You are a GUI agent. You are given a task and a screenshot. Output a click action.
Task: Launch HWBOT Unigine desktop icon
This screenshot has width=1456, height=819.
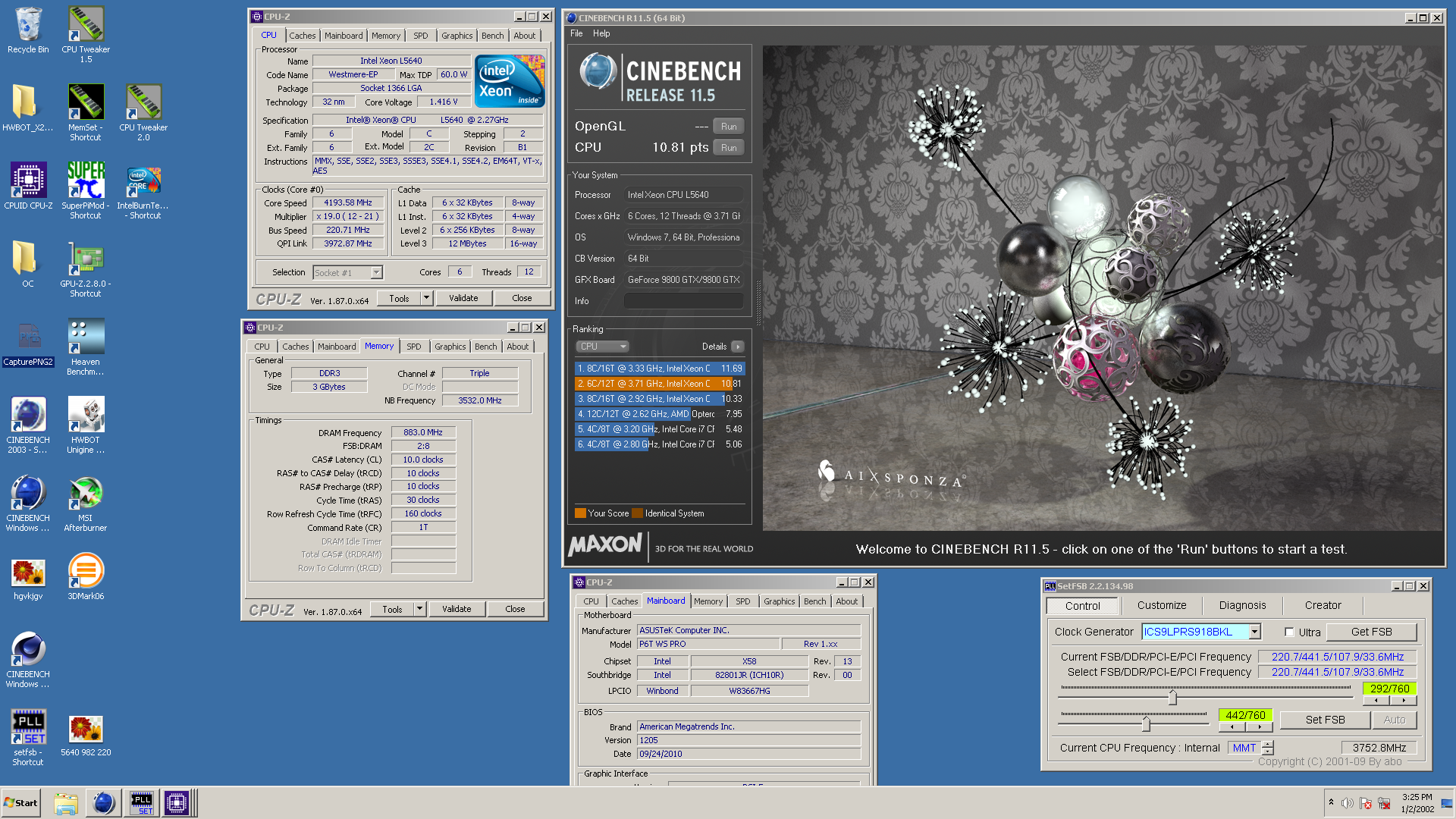pyautogui.click(x=86, y=425)
